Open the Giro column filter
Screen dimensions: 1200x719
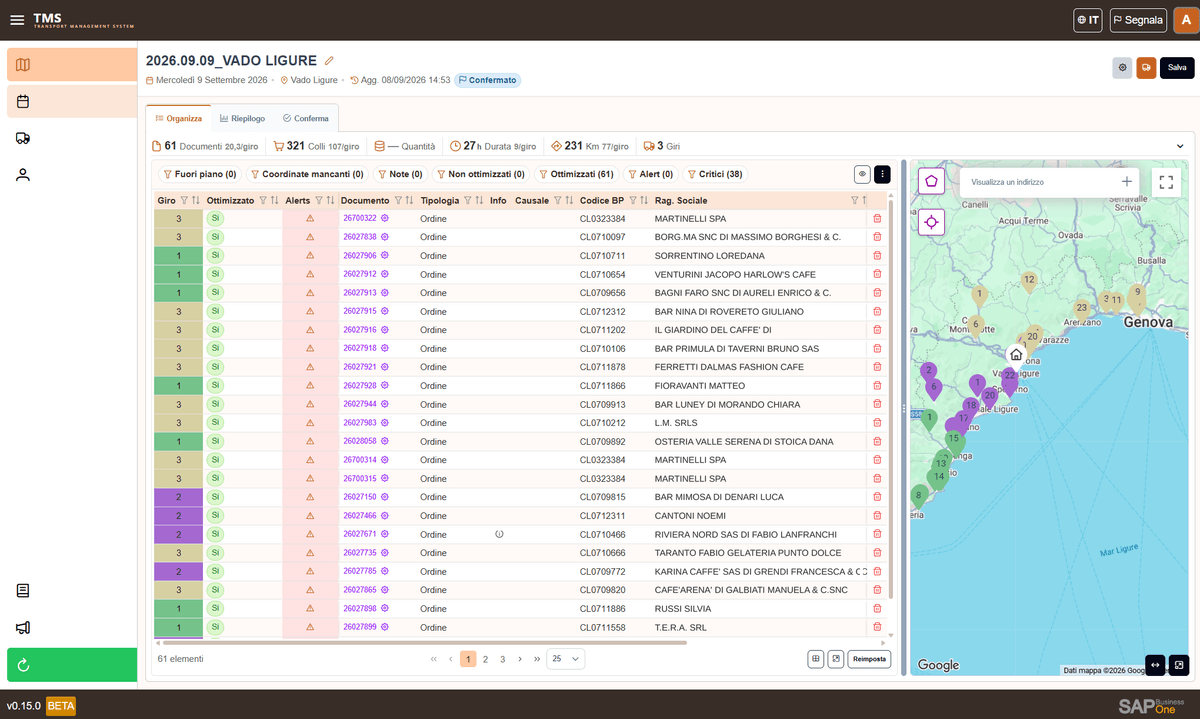click(x=185, y=200)
